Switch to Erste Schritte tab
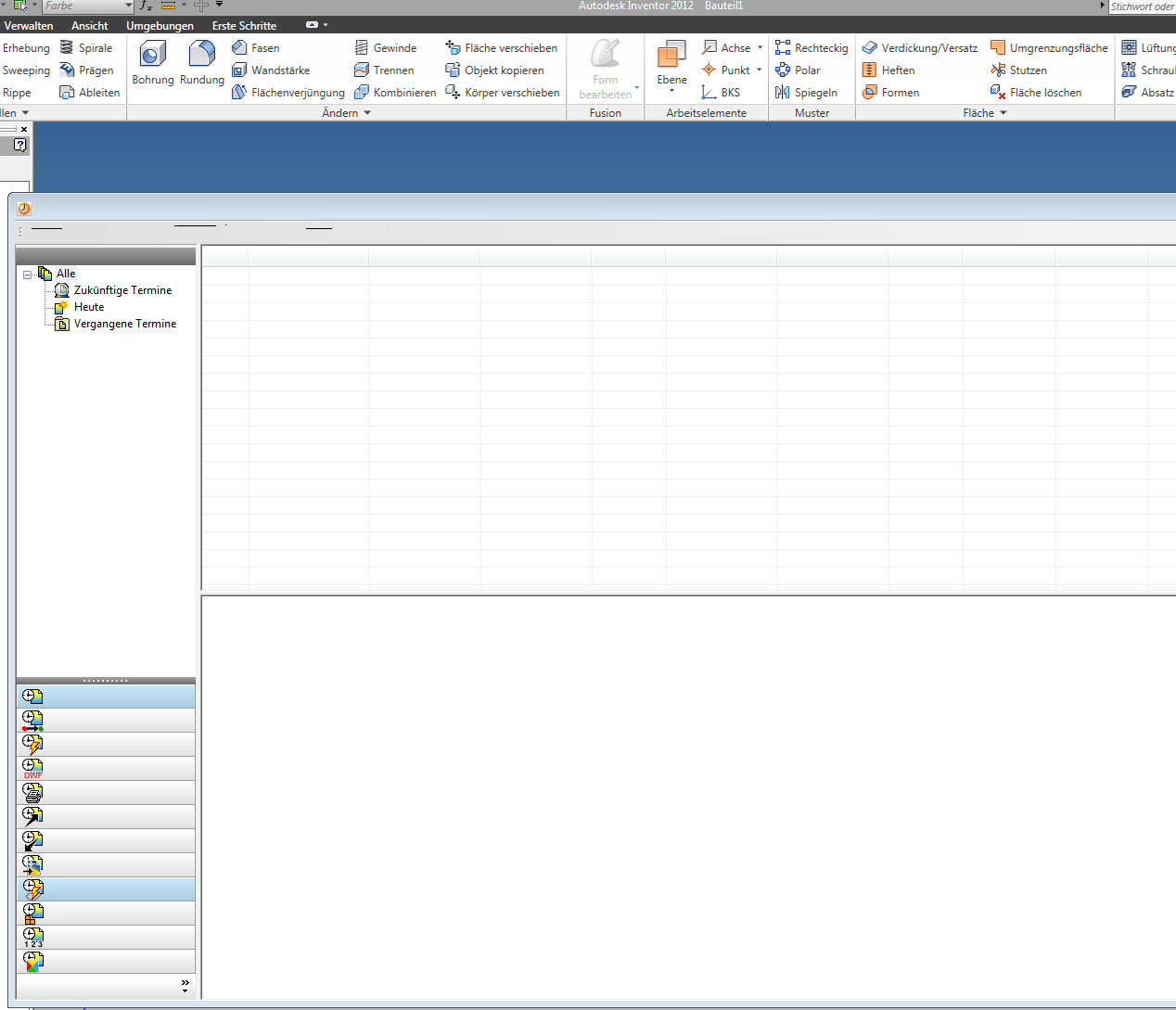The height and width of the screenshot is (1010, 1176). [244, 25]
